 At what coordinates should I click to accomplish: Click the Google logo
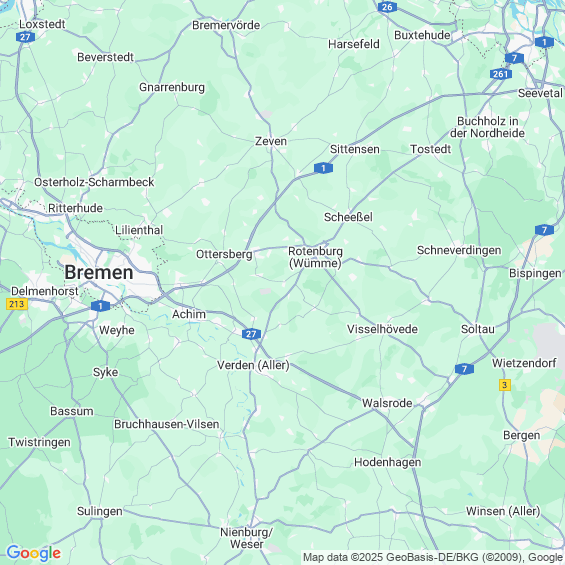(34, 553)
